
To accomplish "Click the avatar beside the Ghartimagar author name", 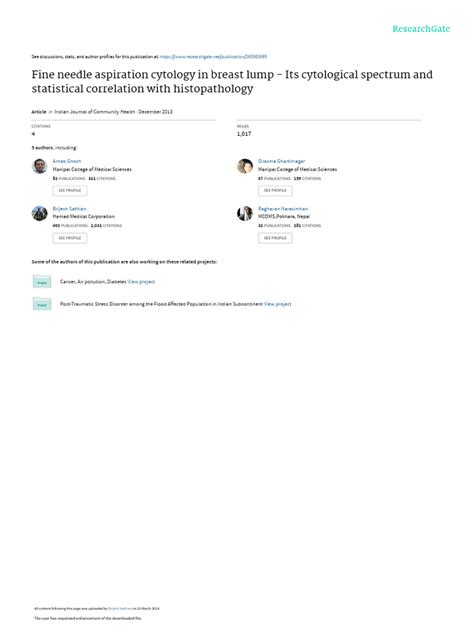I will 245,166.
